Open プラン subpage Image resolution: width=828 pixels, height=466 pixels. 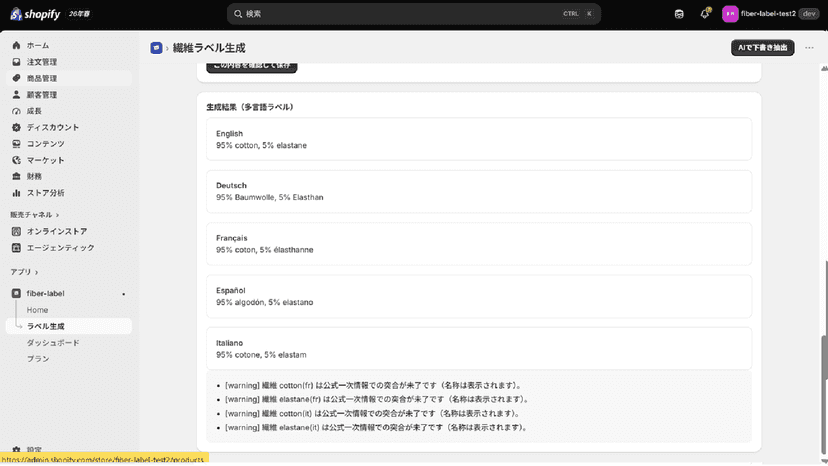[x=38, y=359]
